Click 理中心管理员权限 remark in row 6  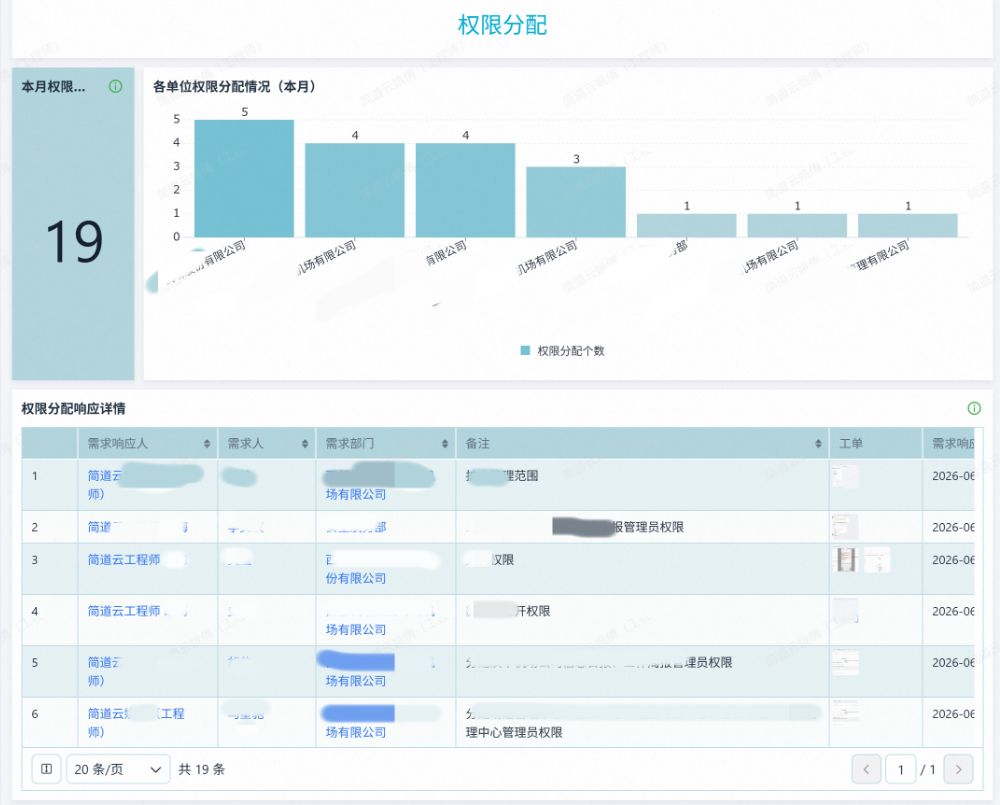click(514, 732)
